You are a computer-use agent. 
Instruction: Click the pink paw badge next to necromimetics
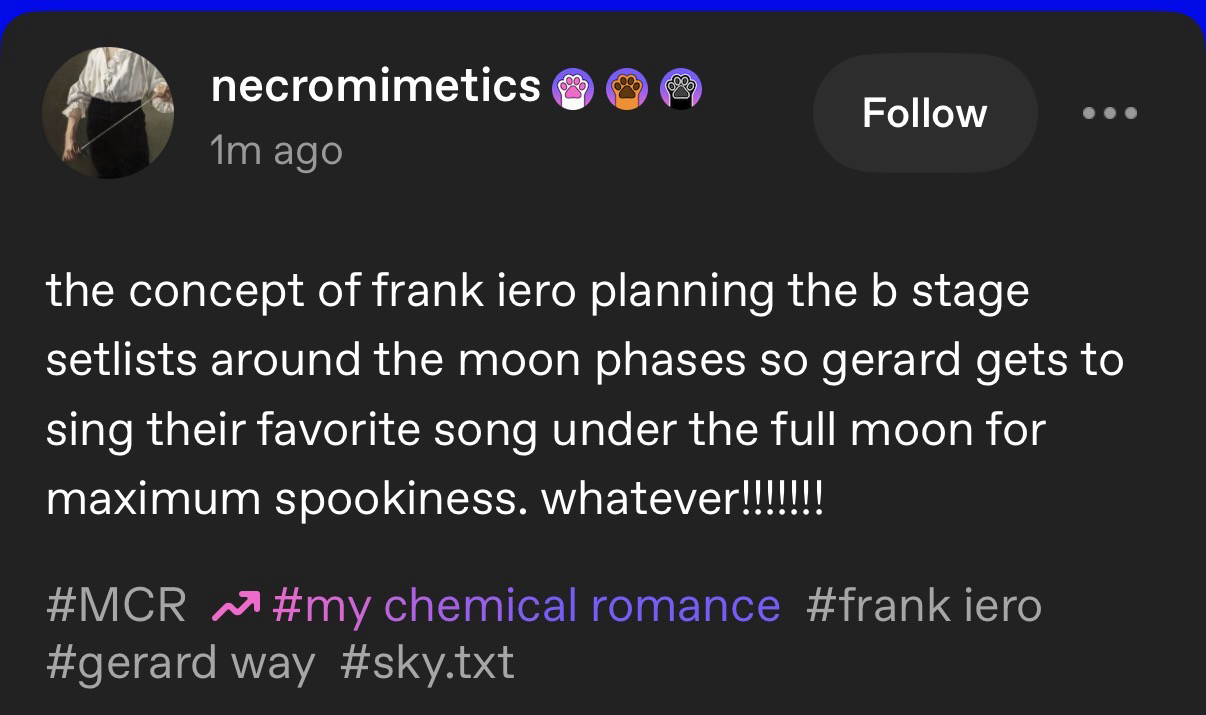click(x=573, y=90)
